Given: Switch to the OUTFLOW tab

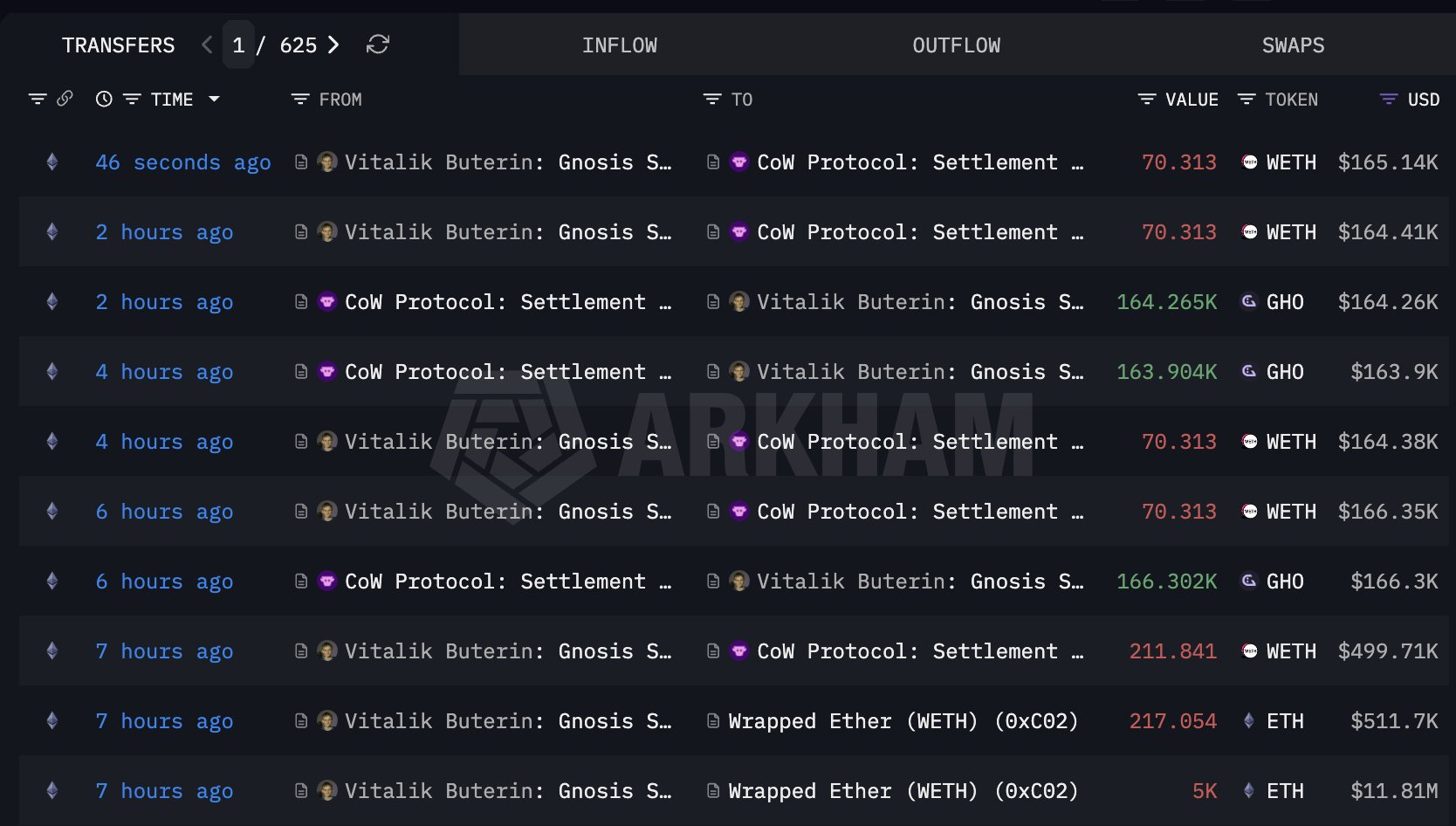Looking at the screenshot, I should pyautogui.click(x=956, y=45).
